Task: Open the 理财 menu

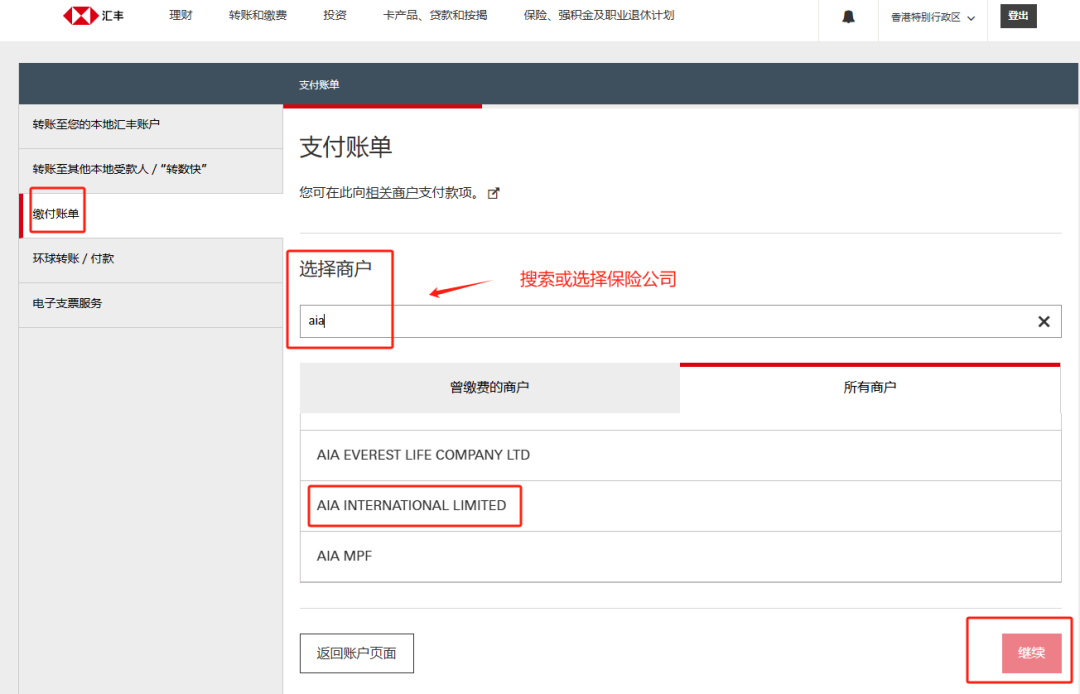Action: coord(180,16)
